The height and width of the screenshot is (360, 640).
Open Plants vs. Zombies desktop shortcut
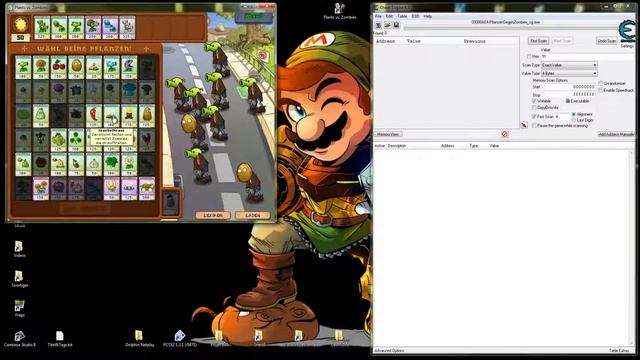(x=340, y=11)
